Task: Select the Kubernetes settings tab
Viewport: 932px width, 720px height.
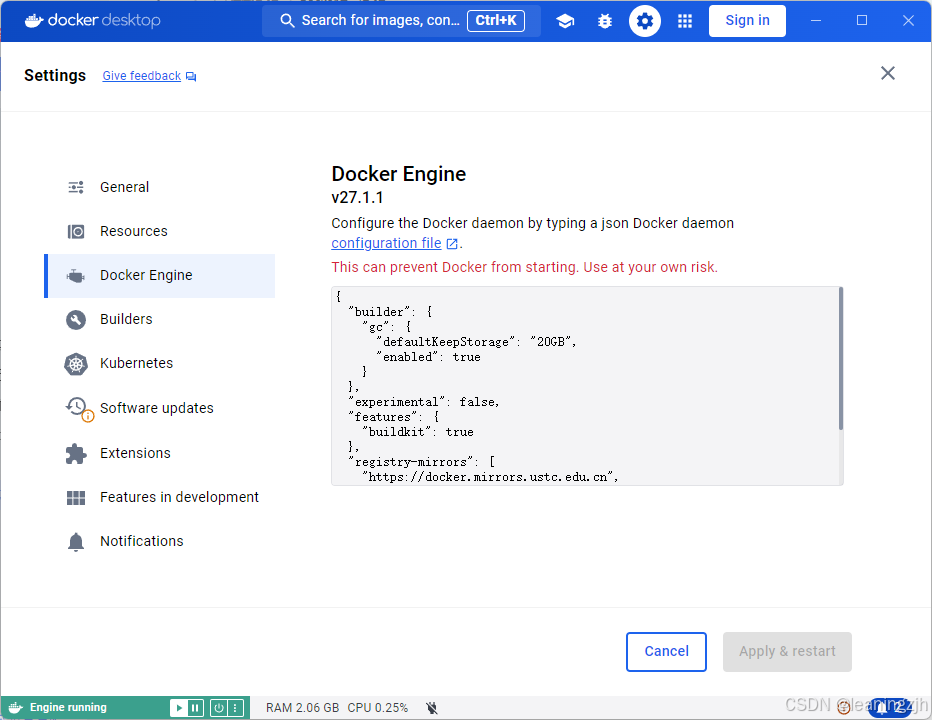Action: pyautogui.click(x=159, y=363)
